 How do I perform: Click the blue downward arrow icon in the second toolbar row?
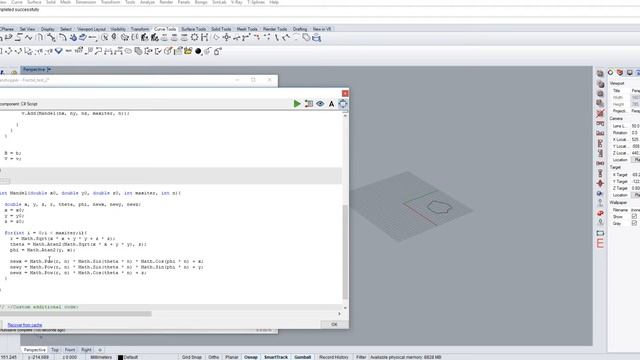[x=59, y=51]
